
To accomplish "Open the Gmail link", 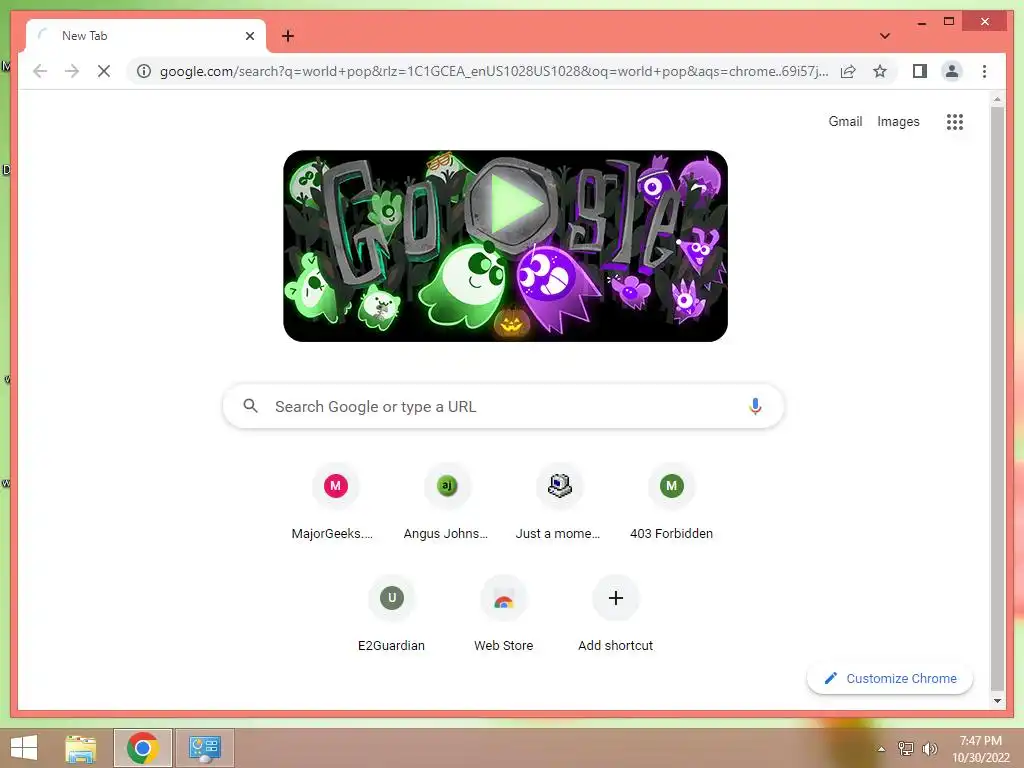I will 845,121.
